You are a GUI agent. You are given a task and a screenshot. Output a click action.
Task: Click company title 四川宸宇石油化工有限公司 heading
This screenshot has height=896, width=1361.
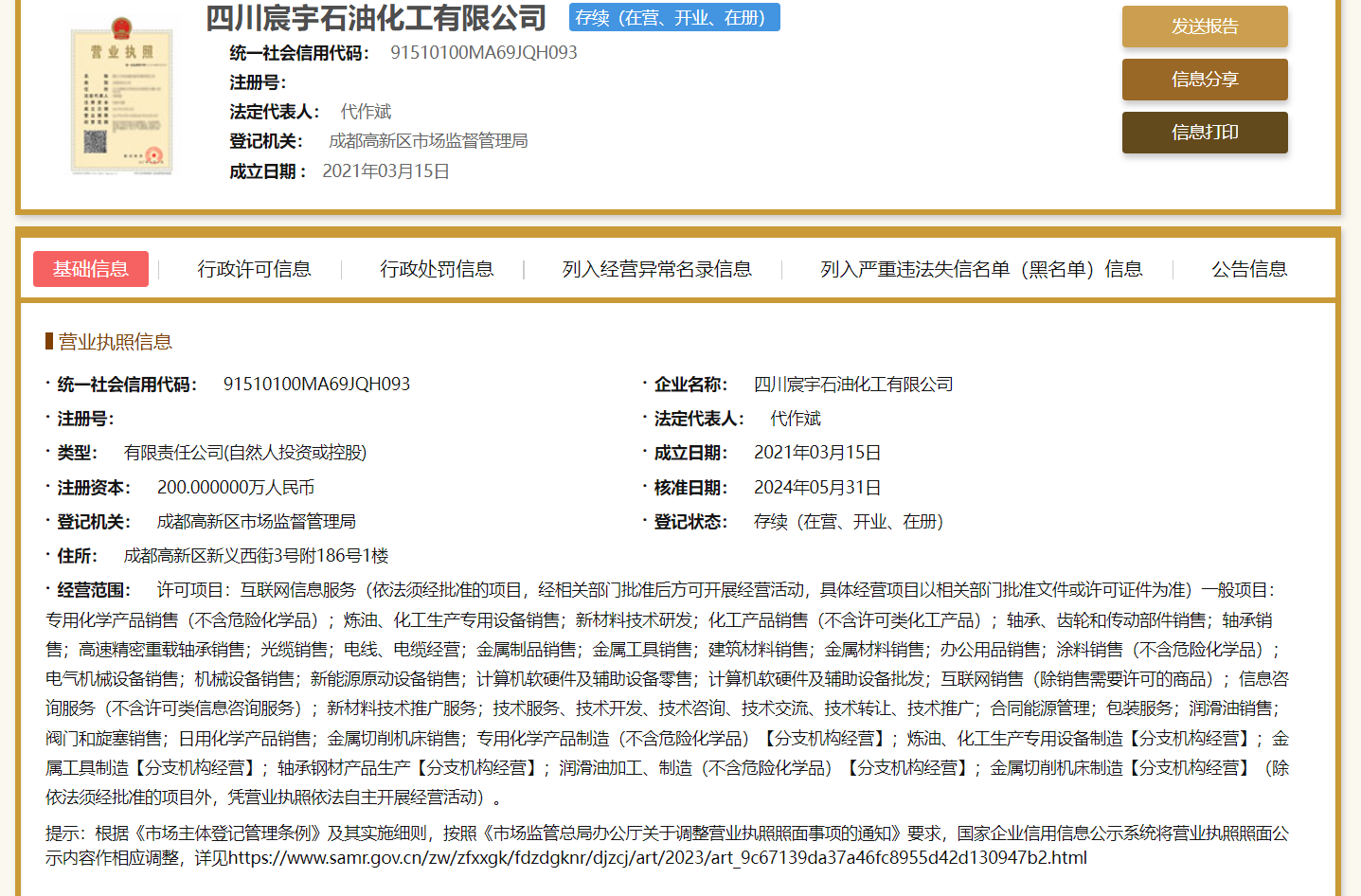376,18
